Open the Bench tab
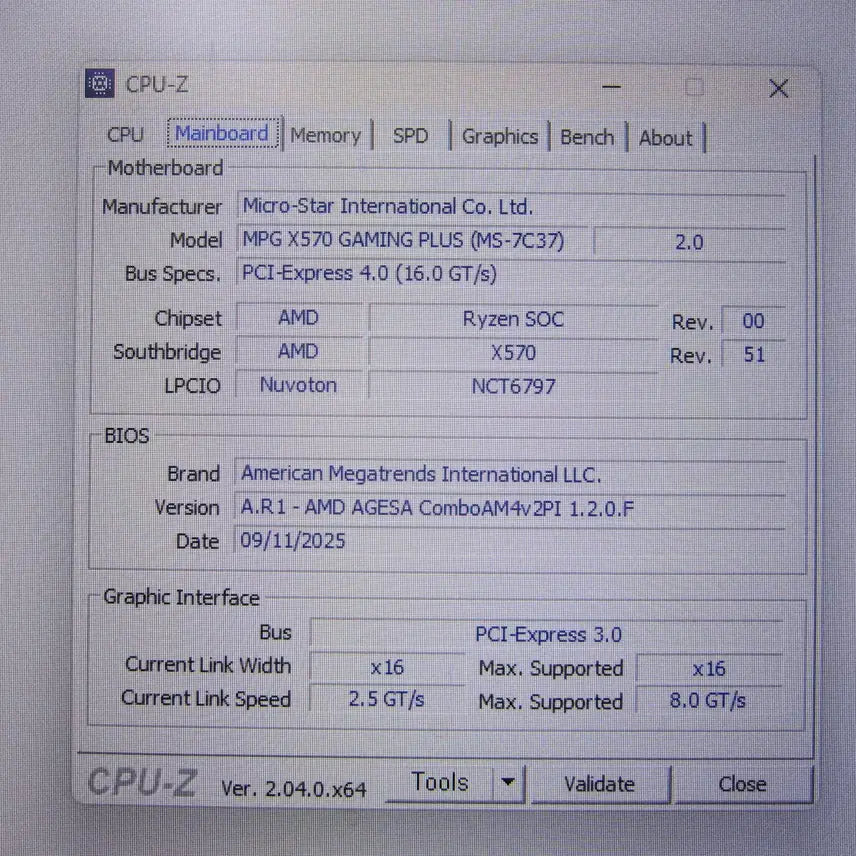This screenshot has height=856, width=856. pyautogui.click(x=587, y=137)
